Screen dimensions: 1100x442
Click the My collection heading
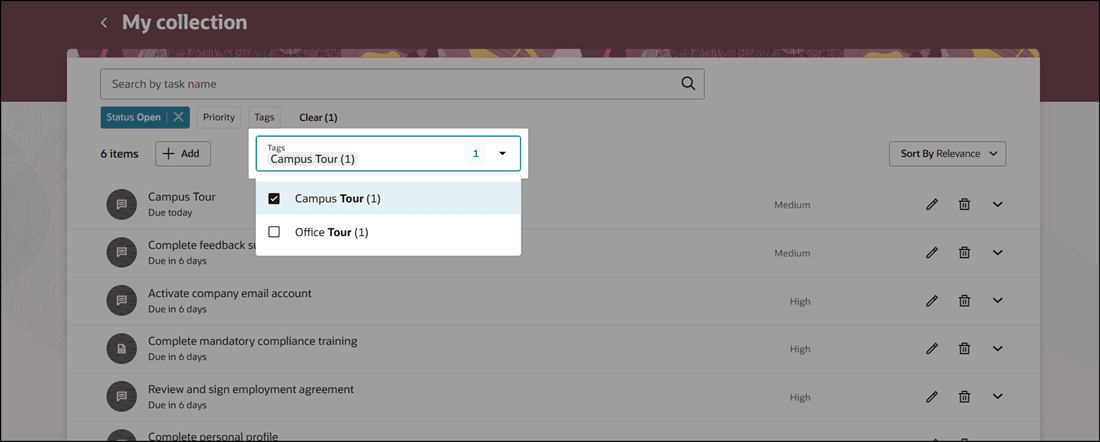tap(185, 22)
